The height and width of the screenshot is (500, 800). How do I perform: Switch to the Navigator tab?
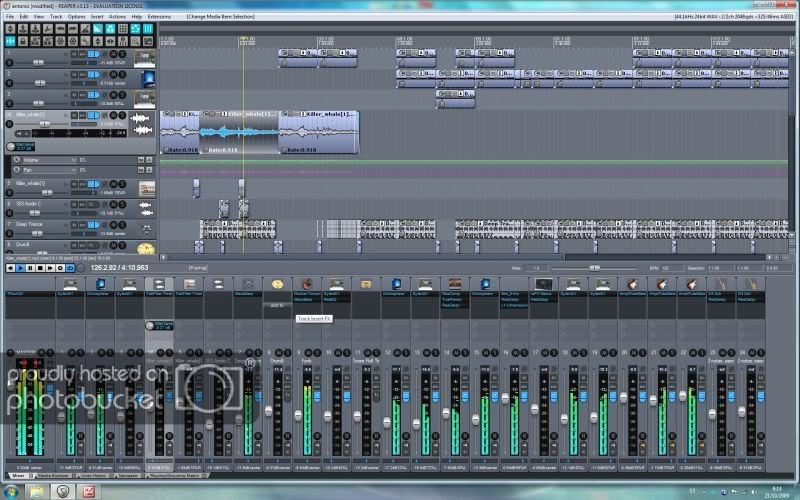128,476
